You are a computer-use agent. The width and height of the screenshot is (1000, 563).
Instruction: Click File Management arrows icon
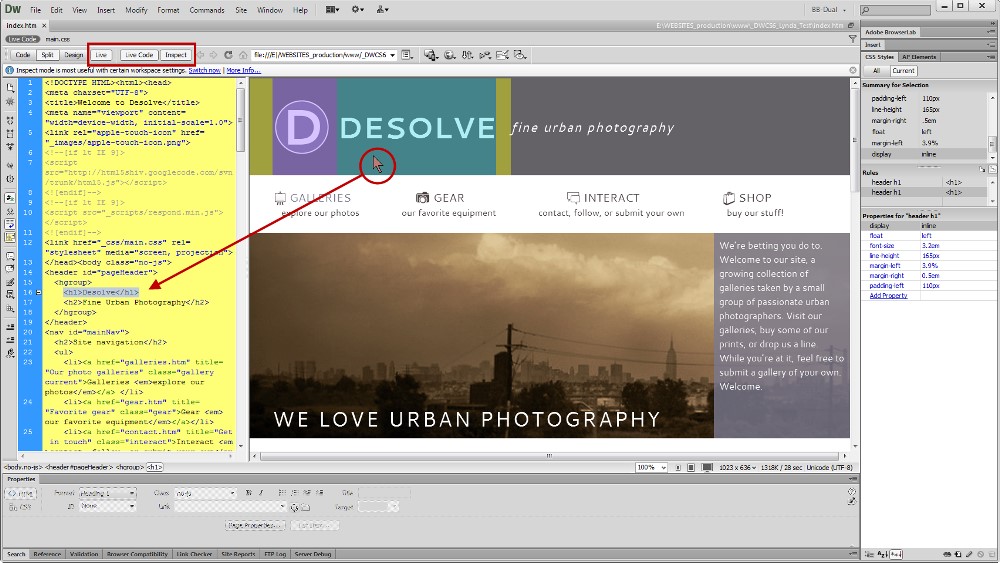point(467,55)
